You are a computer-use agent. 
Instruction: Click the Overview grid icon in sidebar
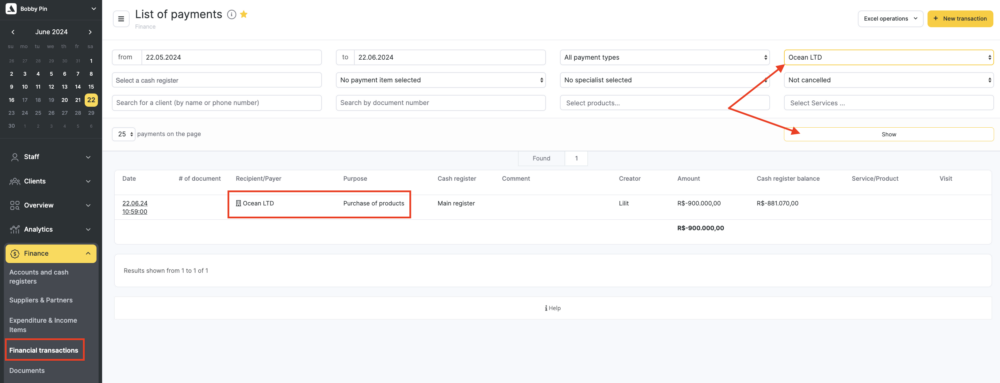(x=14, y=205)
